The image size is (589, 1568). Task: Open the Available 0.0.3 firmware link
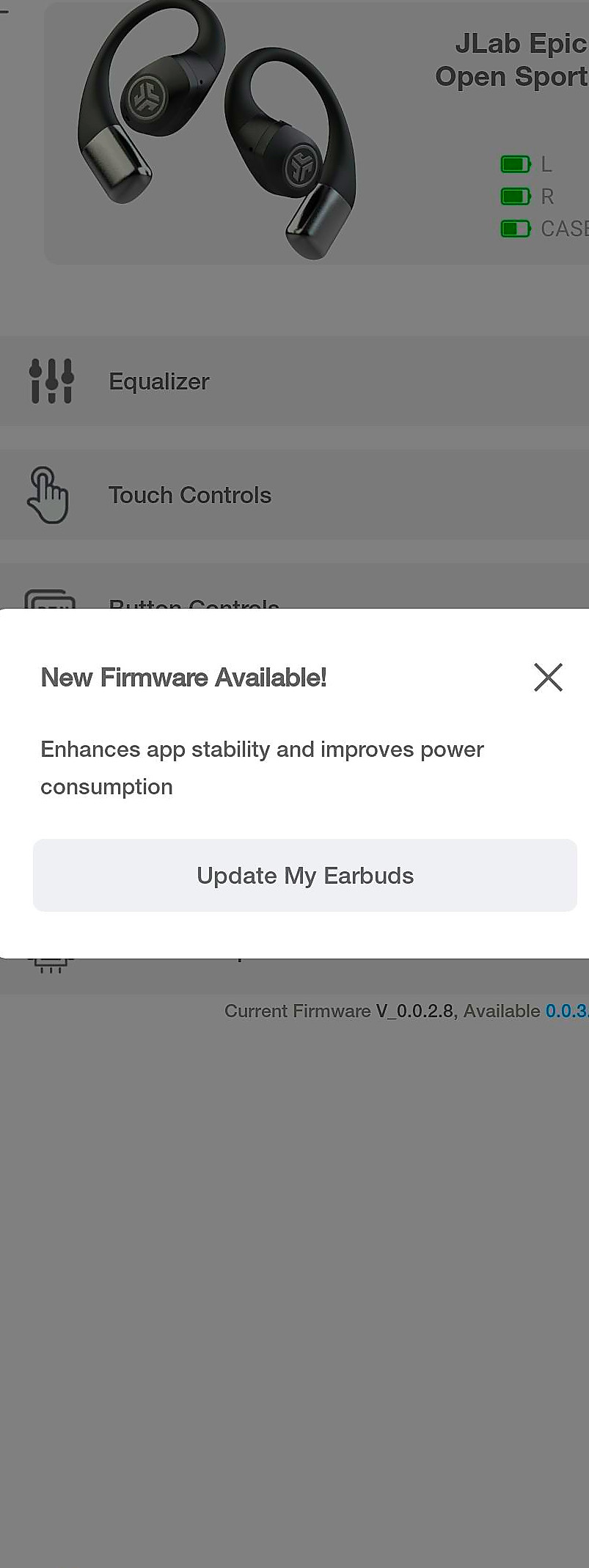[x=566, y=1011]
